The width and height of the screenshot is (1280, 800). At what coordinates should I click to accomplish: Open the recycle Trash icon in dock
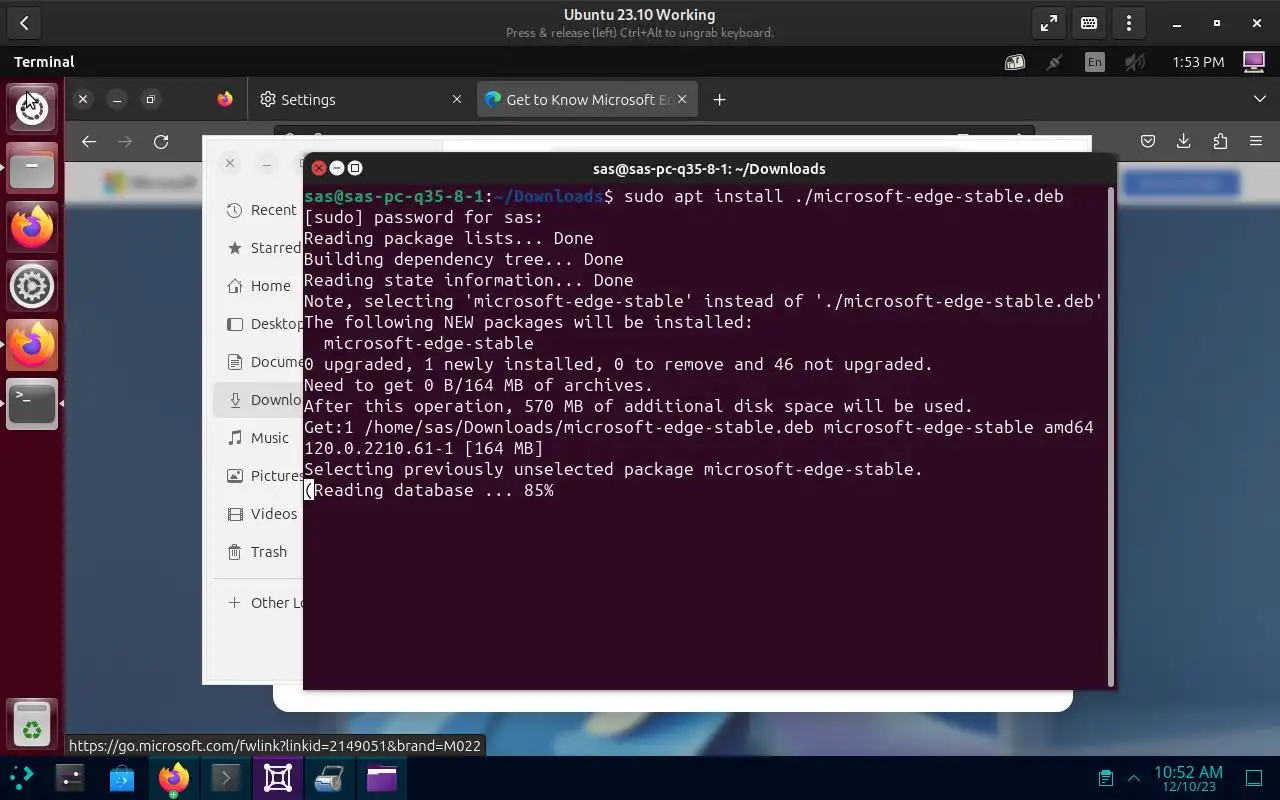click(32, 724)
